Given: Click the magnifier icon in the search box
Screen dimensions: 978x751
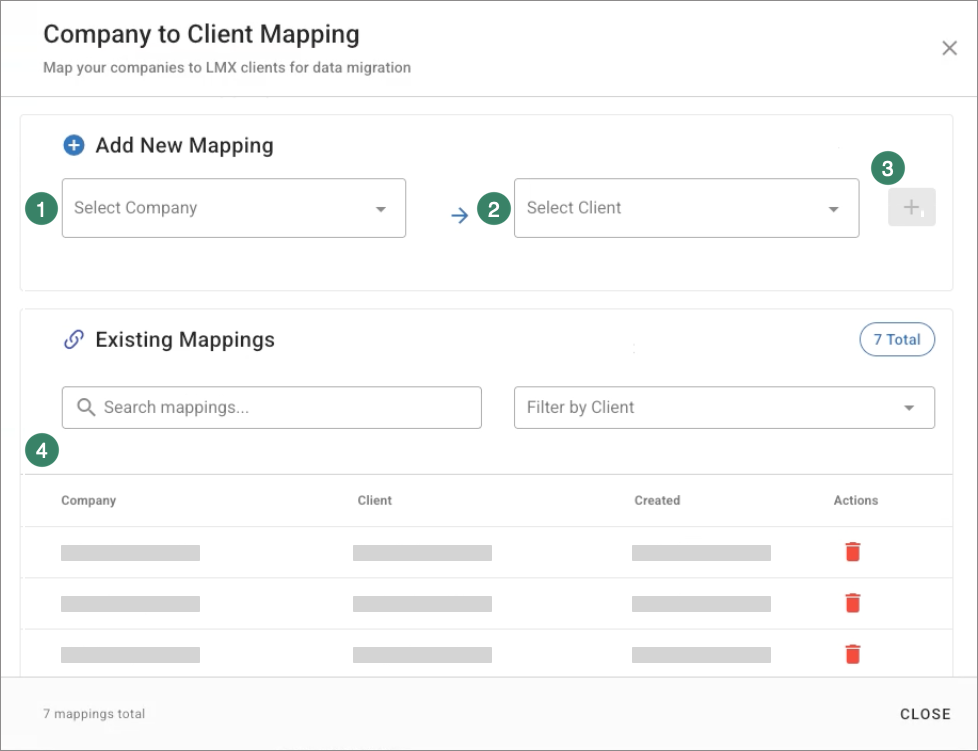Looking at the screenshot, I should (x=86, y=407).
